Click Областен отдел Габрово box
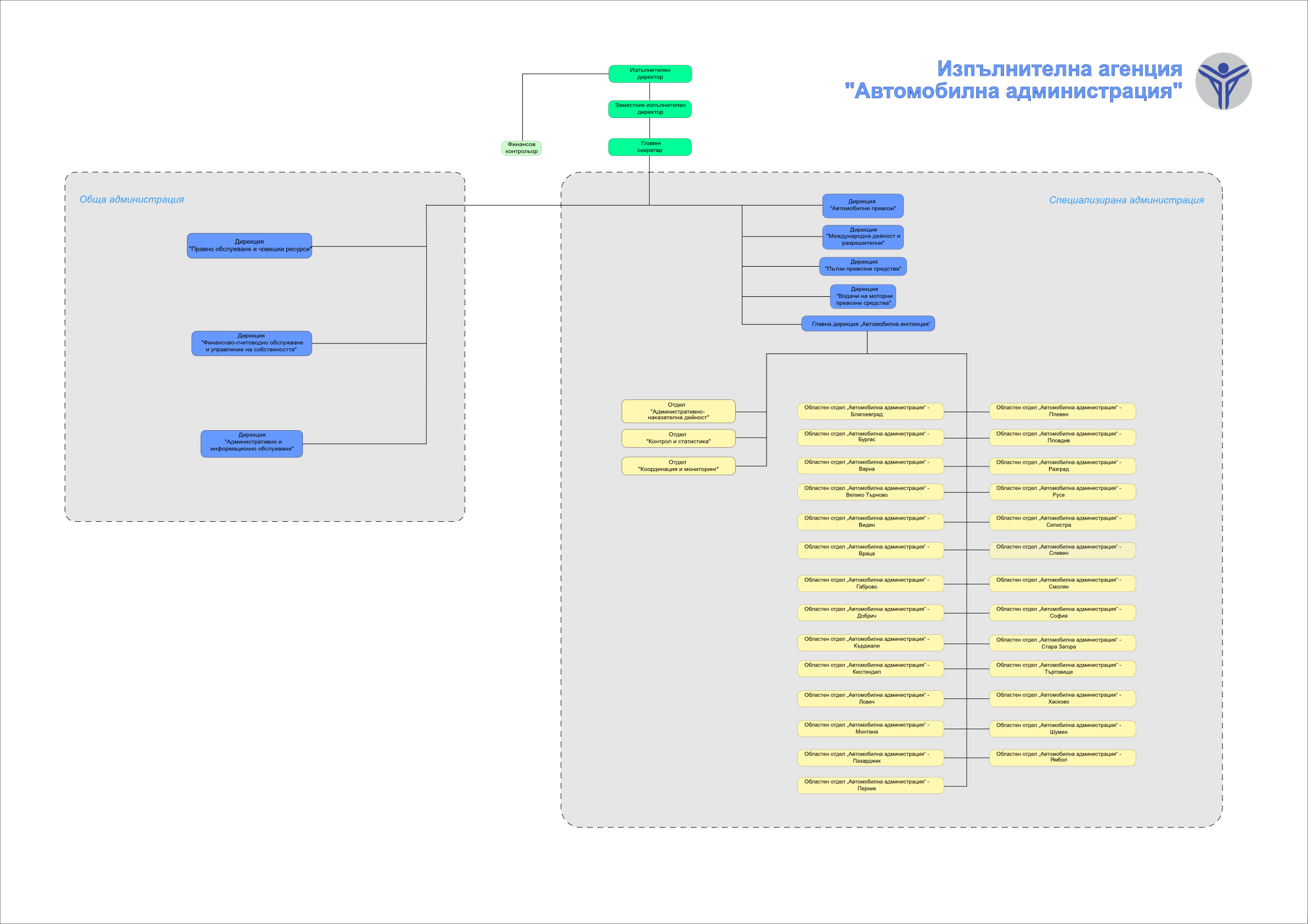The height and width of the screenshot is (924, 1308). tap(871, 583)
